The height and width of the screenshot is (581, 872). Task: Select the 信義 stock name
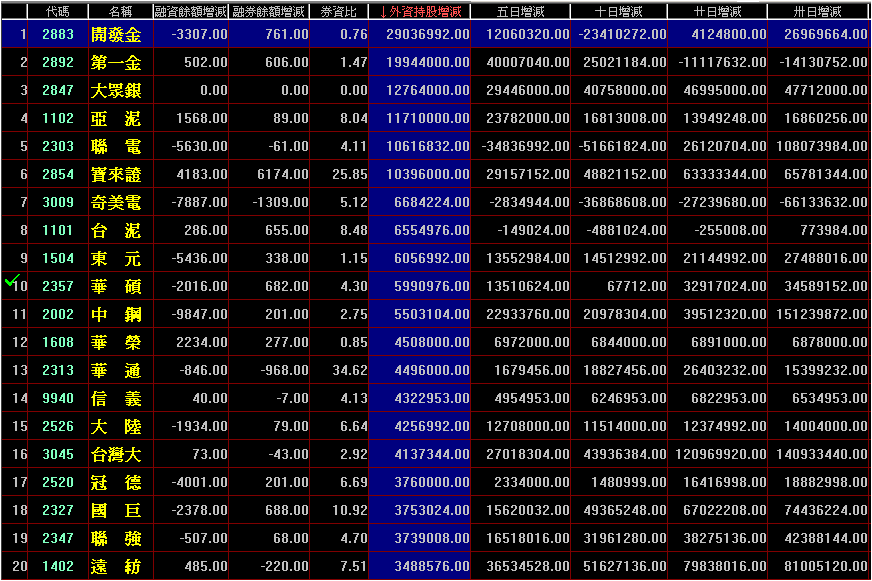point(116,399)
